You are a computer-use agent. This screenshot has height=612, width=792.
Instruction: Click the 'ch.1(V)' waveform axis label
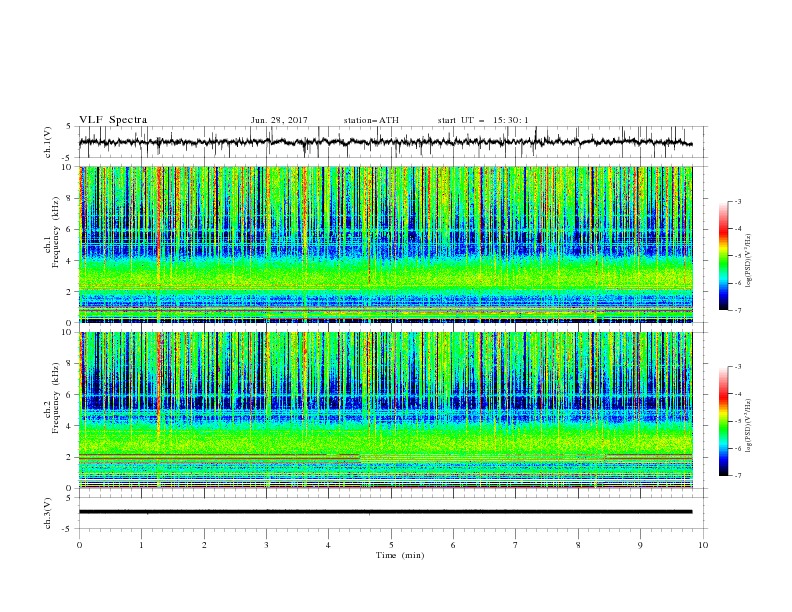(48, 142)
